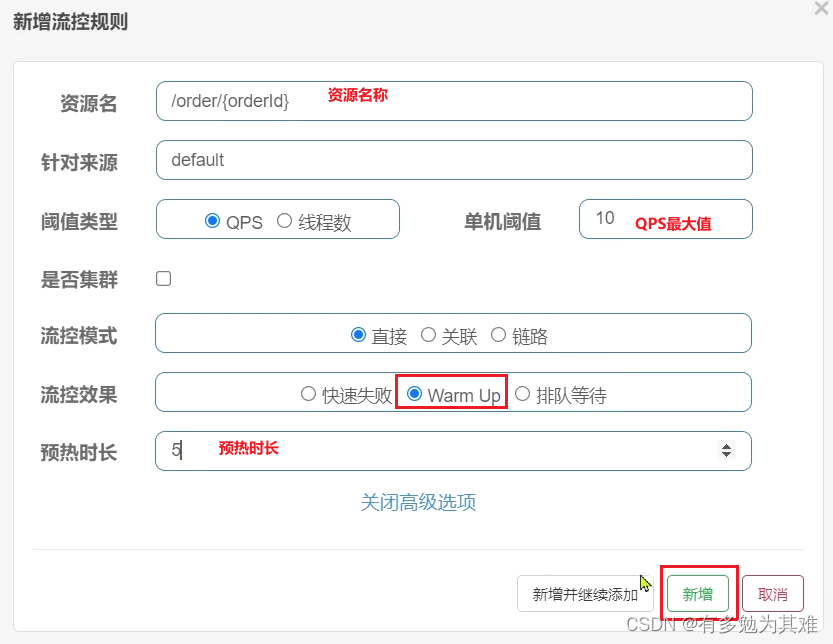Click the 流控效果 label
The width and height of the screenshot is (833, 644).
[x=79, y=395]
